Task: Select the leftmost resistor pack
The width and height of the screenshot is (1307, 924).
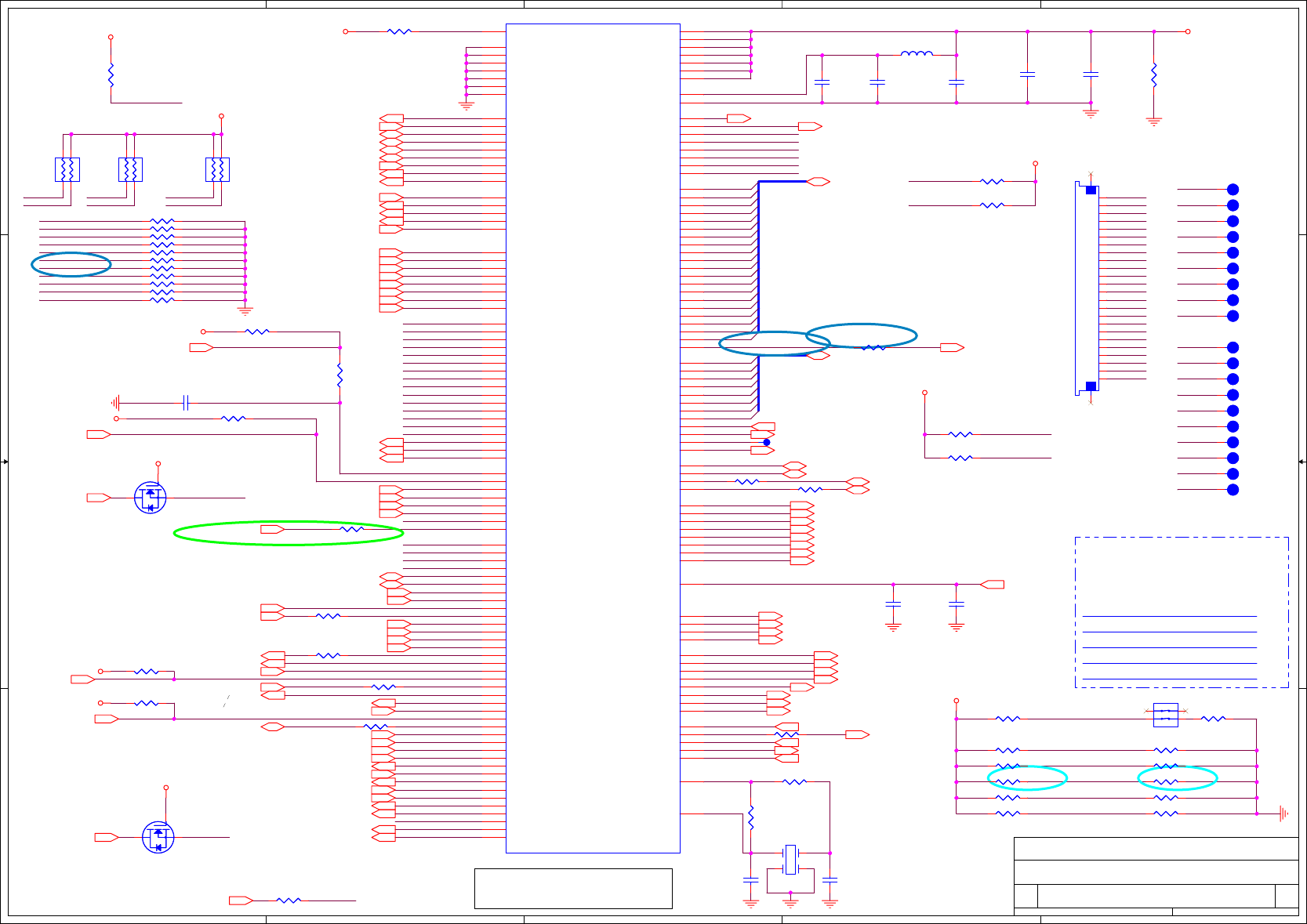Action: click(x=67, y=169)
